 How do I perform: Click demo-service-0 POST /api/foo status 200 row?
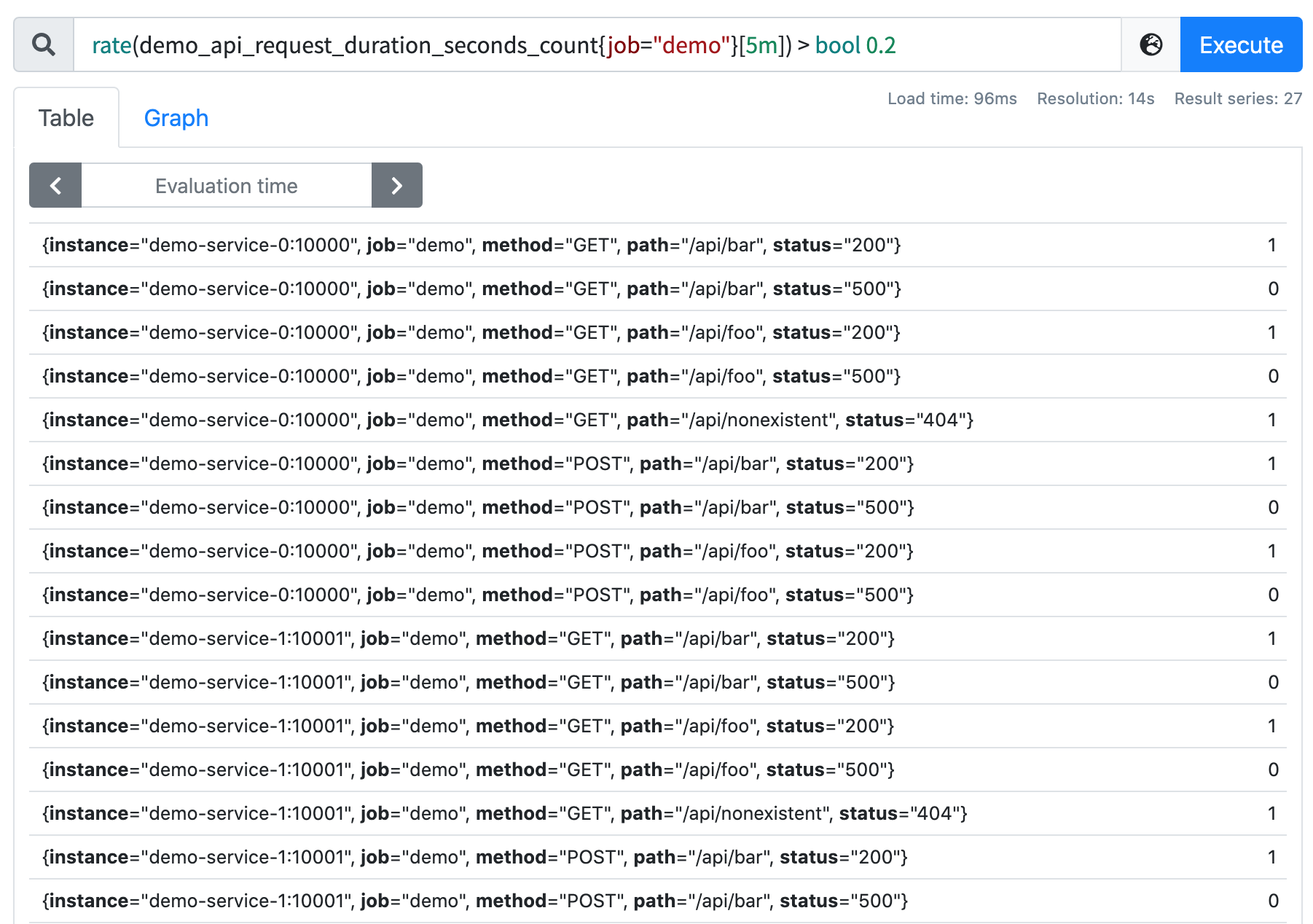pyautogui.click(x=658, y=552)
